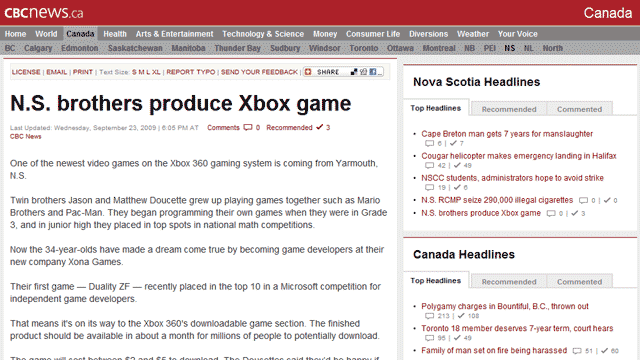
Task: Open the Share widget button
Action: (343, 72)
